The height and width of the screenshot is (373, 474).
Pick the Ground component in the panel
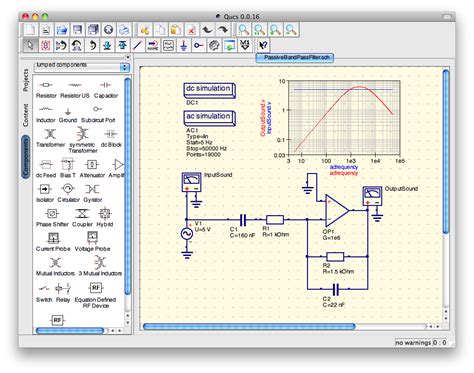(68, 114)
